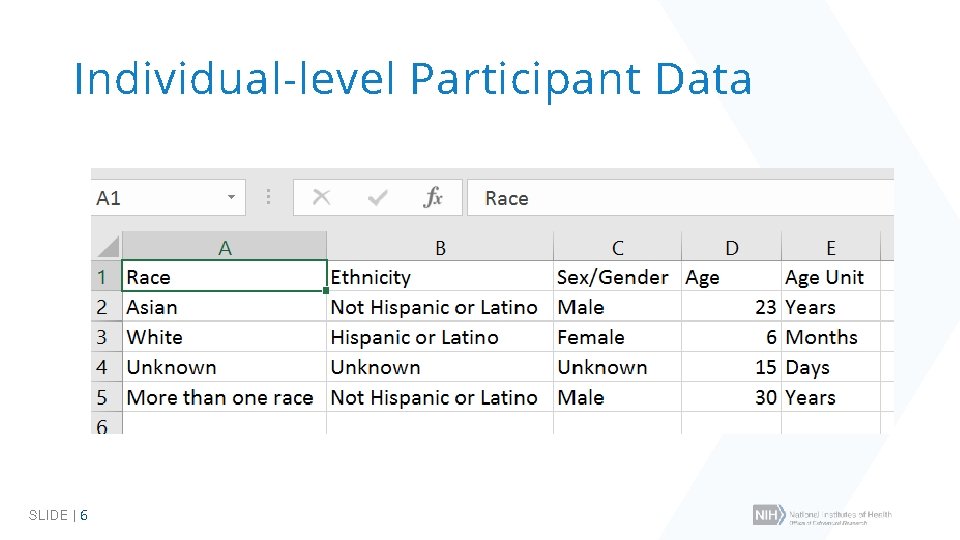This screenshot has width=960, height=540.
Task: Select column E header
Action: [x=831, y=247]
